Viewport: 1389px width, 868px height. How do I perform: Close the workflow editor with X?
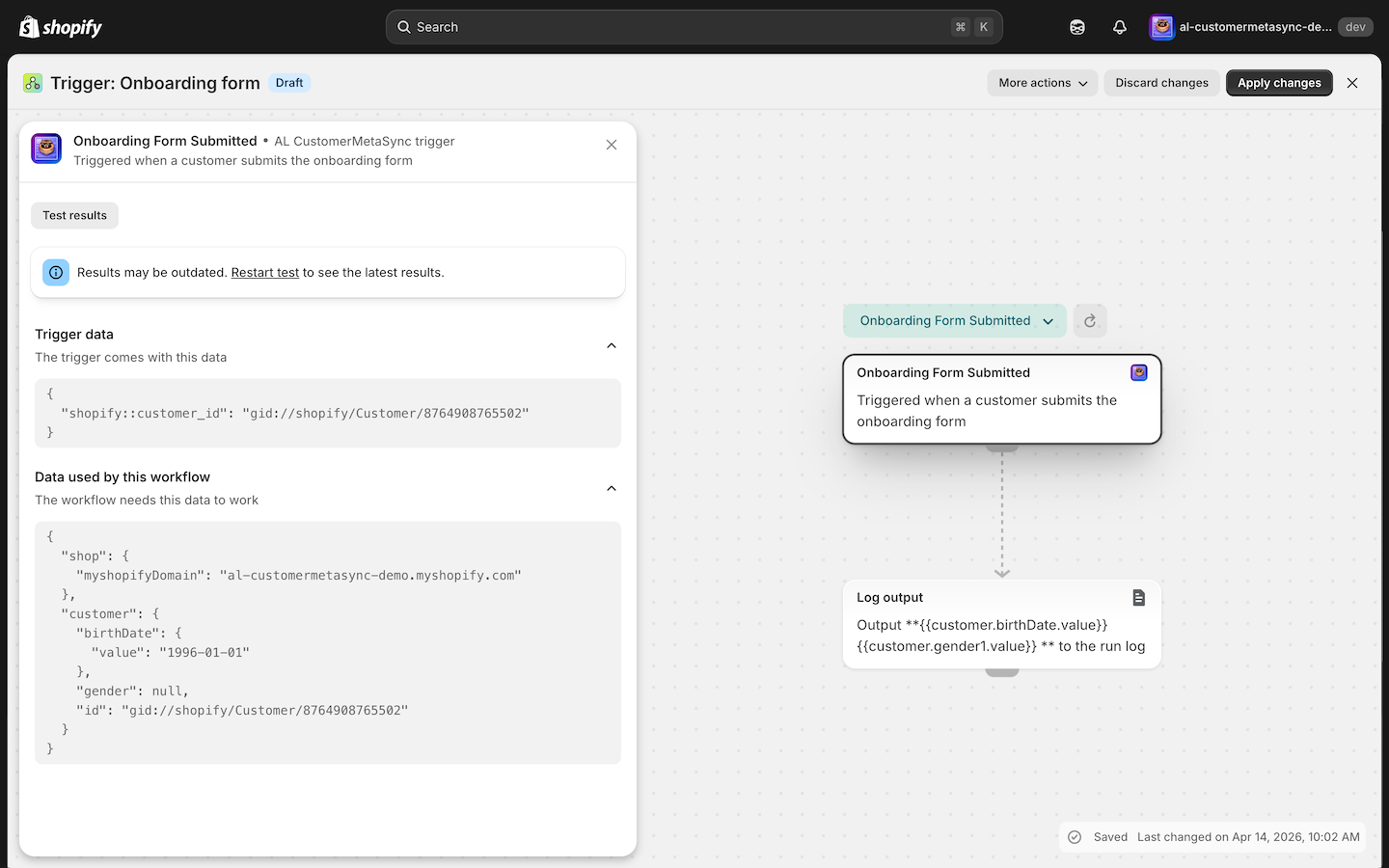(1352, 83)
